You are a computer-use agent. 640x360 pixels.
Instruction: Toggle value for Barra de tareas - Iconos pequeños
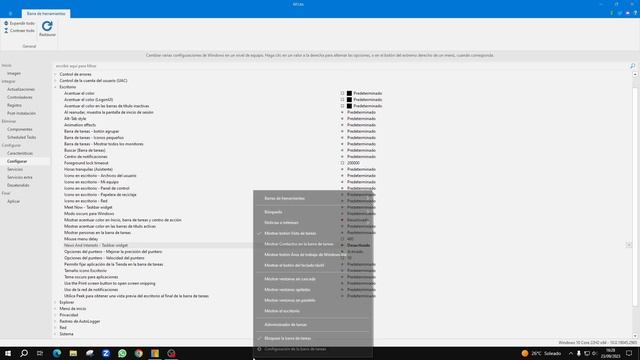pos(361,138)
